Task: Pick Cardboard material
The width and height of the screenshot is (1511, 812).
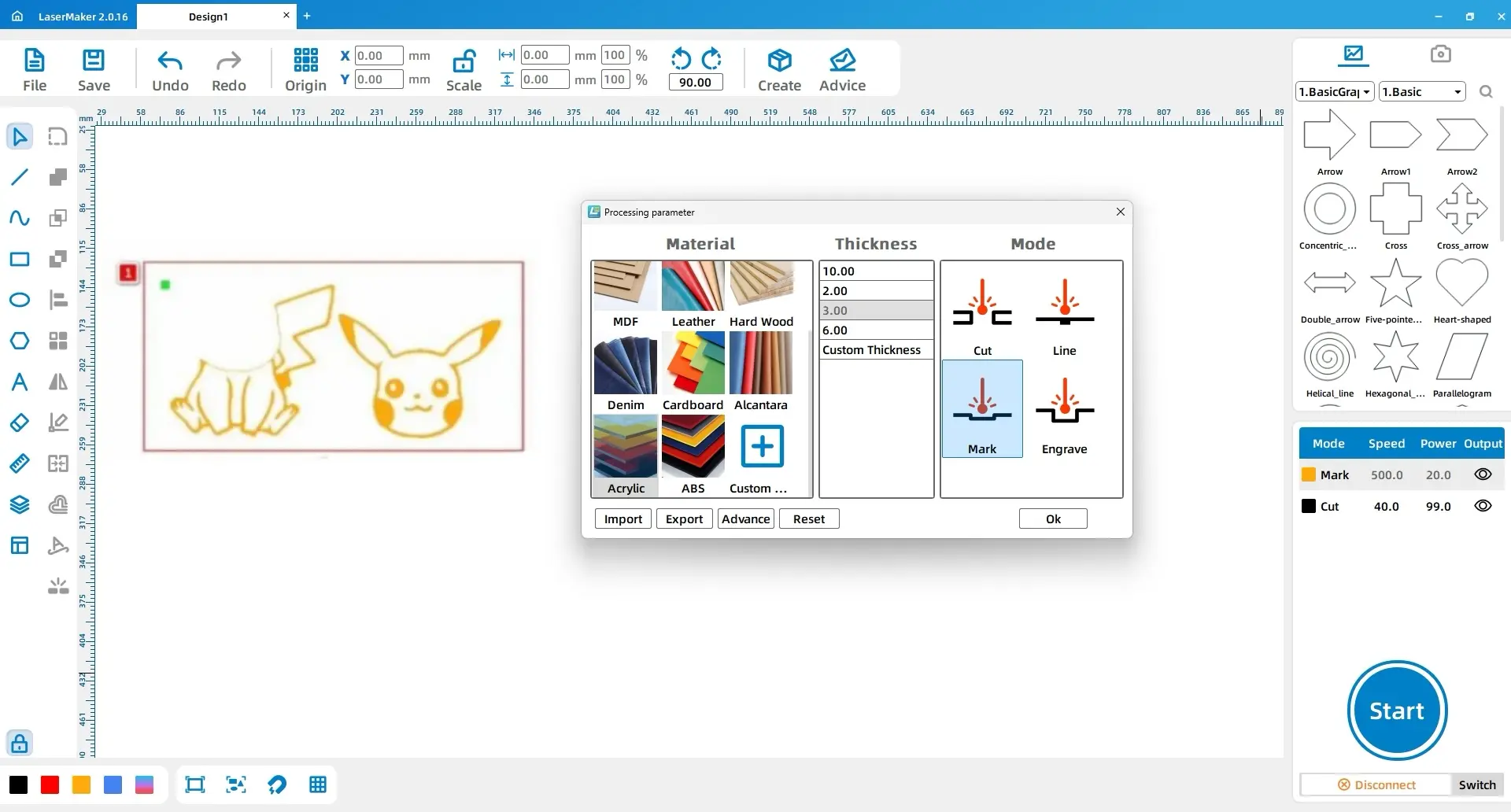Action: 693,371
